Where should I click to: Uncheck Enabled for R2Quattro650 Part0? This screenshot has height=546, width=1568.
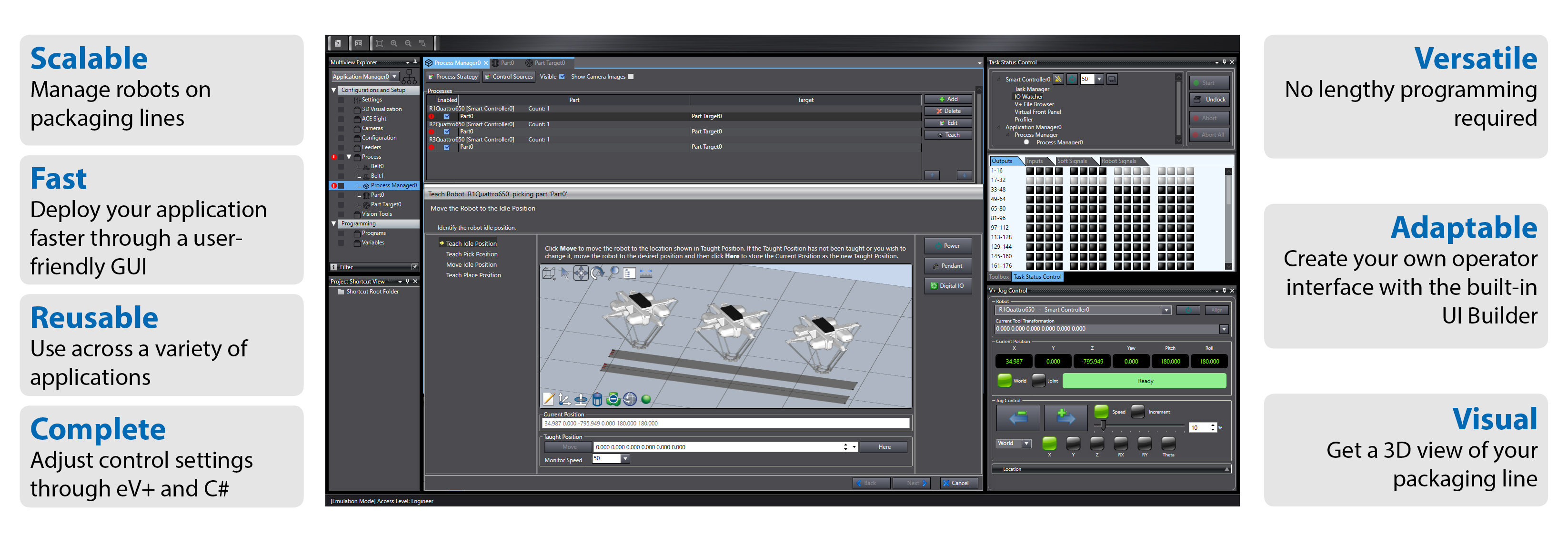[x=447, y=131]
